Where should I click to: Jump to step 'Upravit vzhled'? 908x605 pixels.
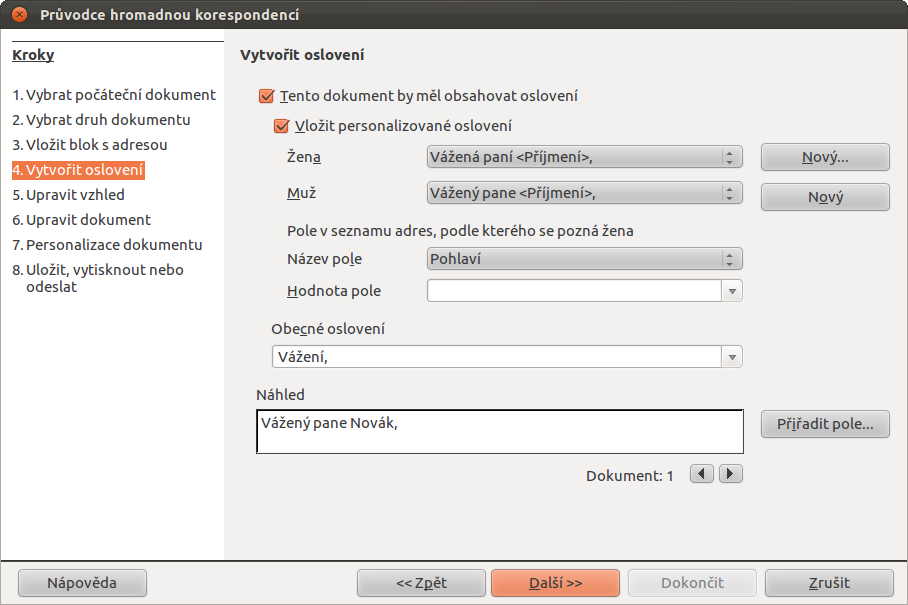(x=68, y=195)
